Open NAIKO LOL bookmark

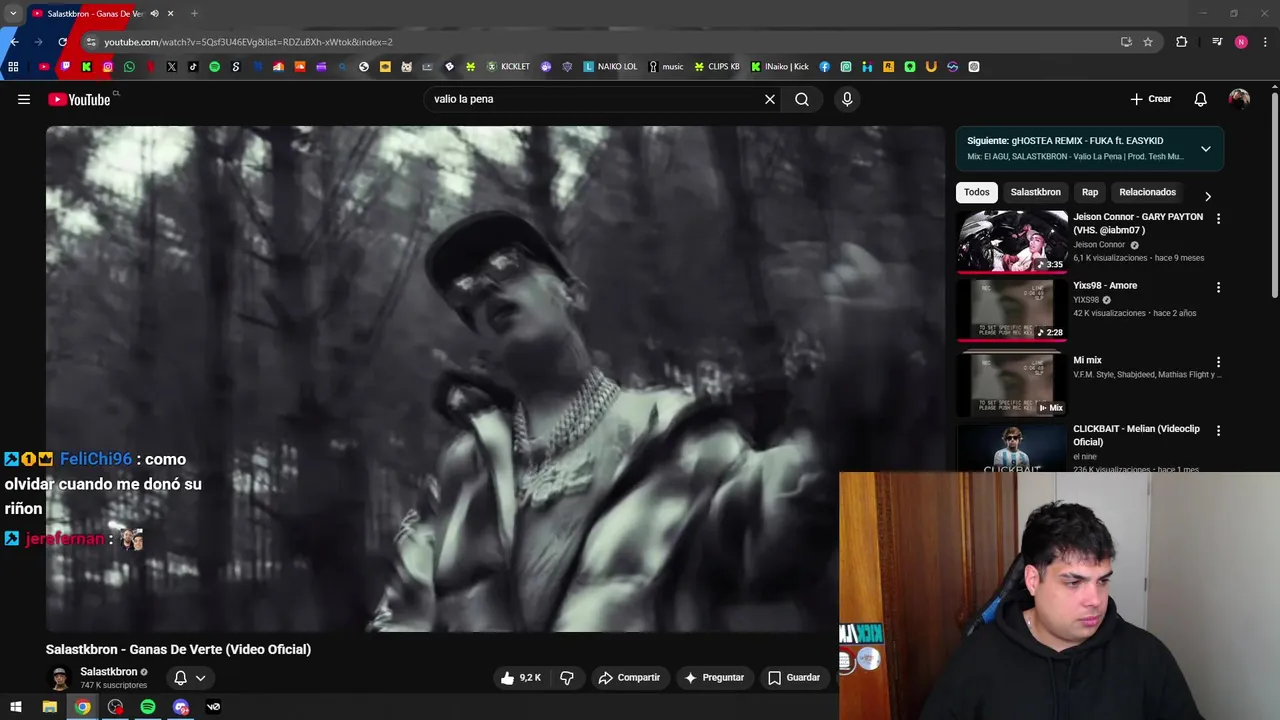point(610,67)
